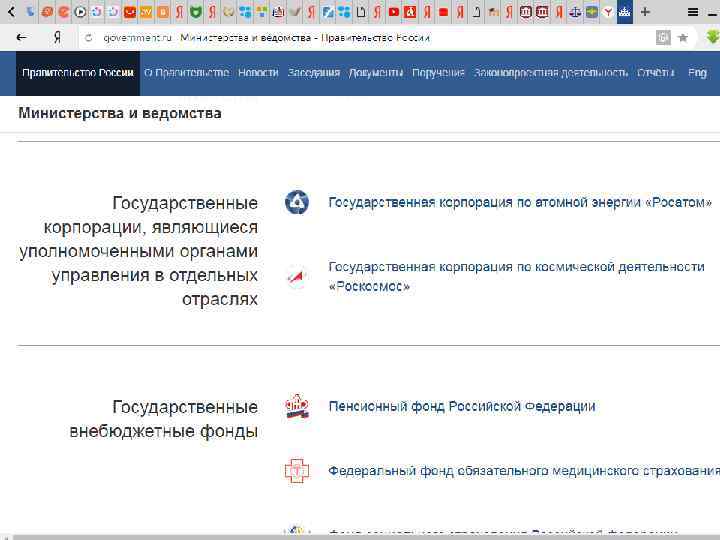The height and width of the screenshot is (540, 720).
Task: Open the «О Правительстве» menu item
Action: pyautogui.click(x=186, y=73)
